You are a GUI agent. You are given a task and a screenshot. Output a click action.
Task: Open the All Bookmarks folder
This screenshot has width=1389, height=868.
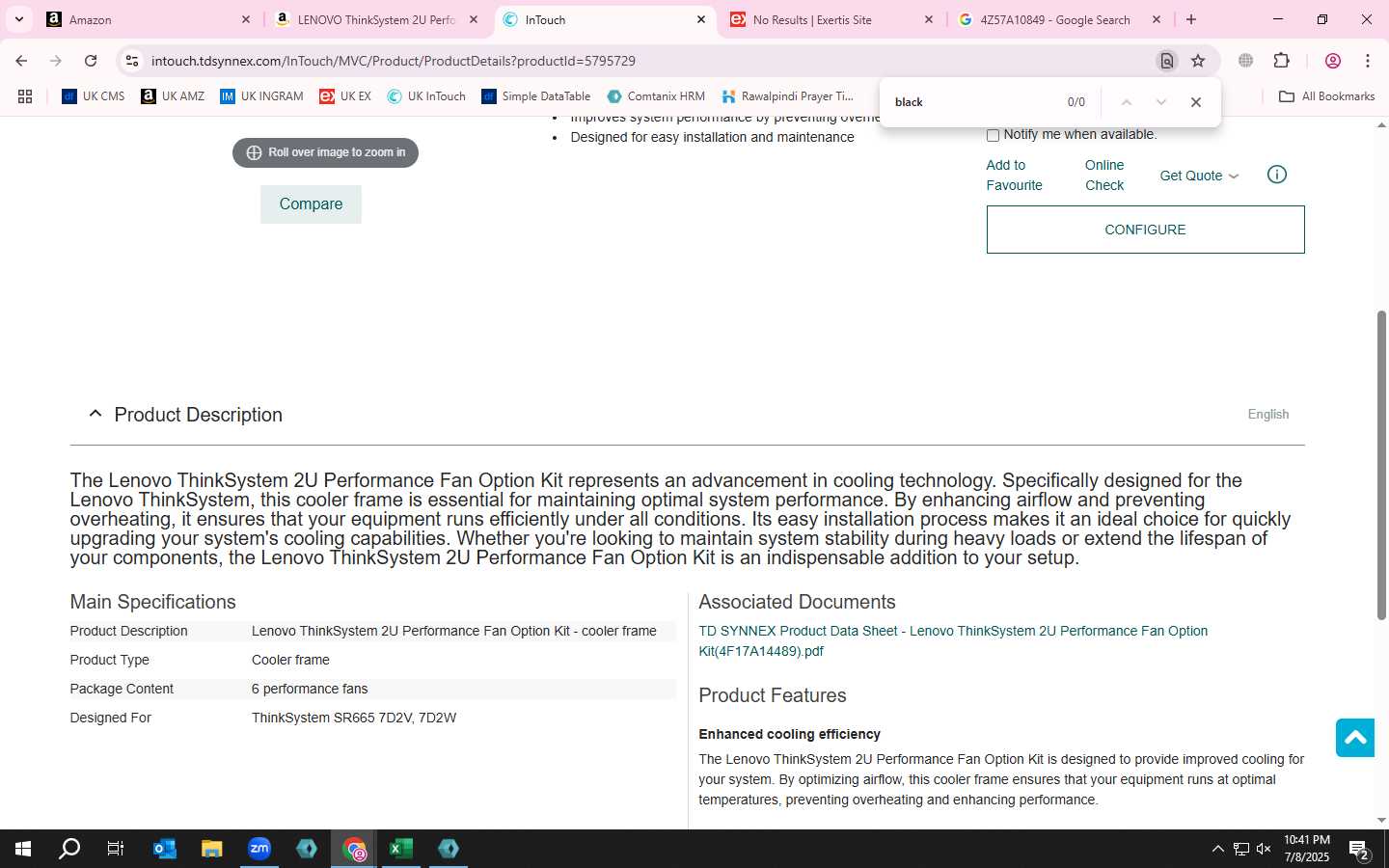pos(1326,96)
